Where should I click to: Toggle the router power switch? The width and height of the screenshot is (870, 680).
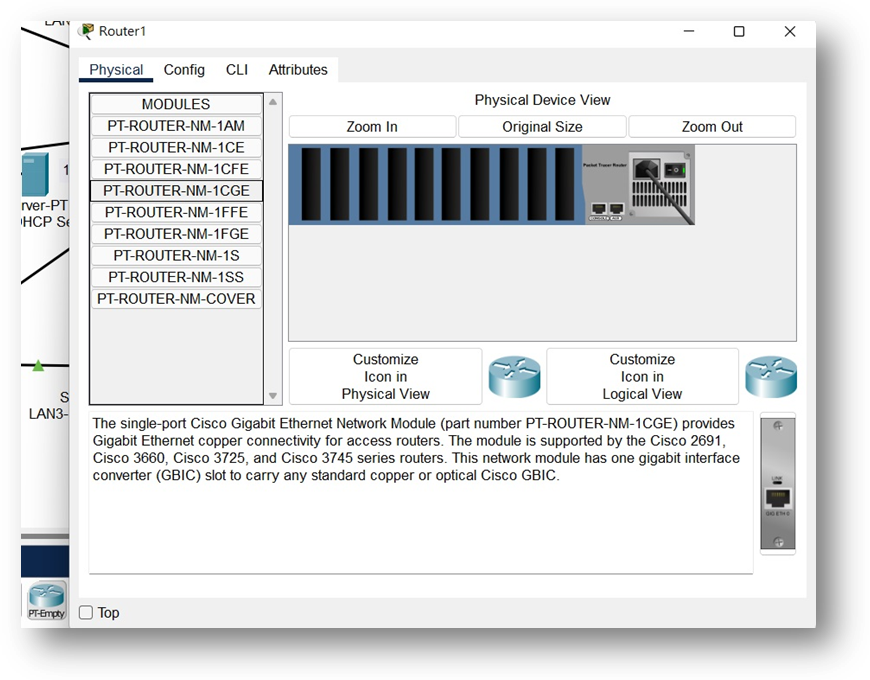[675, 171]
